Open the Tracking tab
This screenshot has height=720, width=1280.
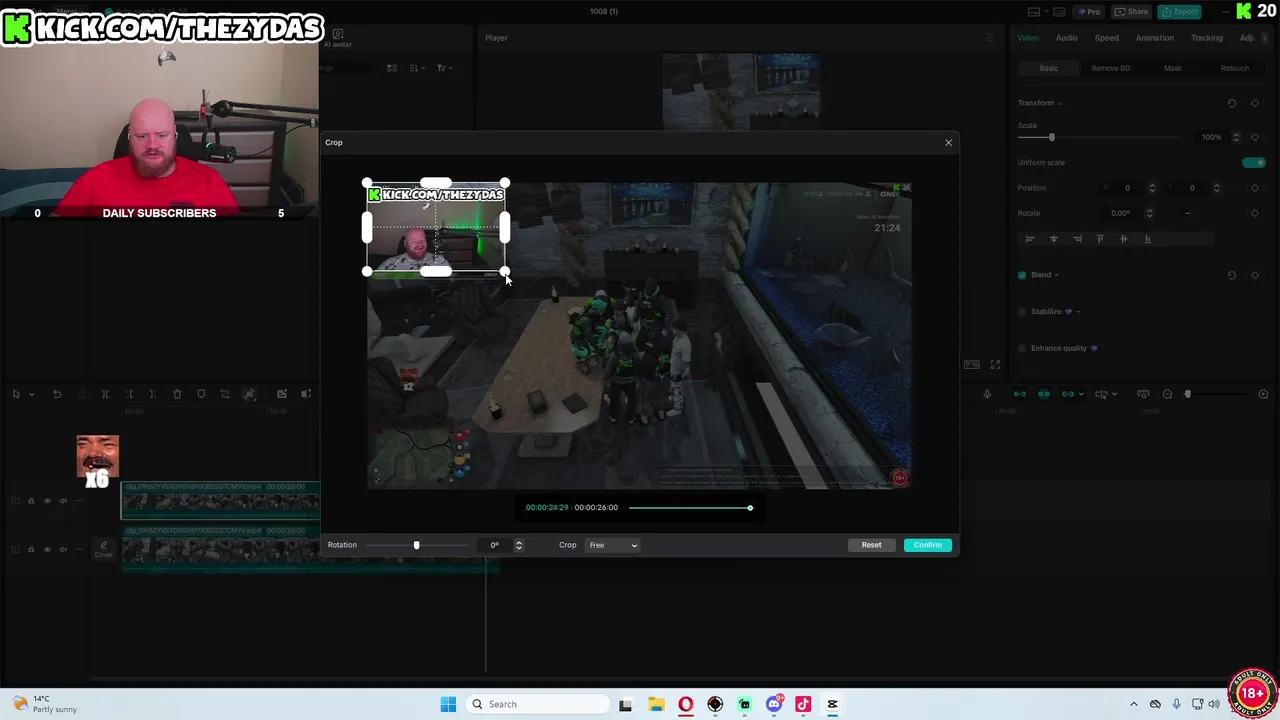point(1206,38)
